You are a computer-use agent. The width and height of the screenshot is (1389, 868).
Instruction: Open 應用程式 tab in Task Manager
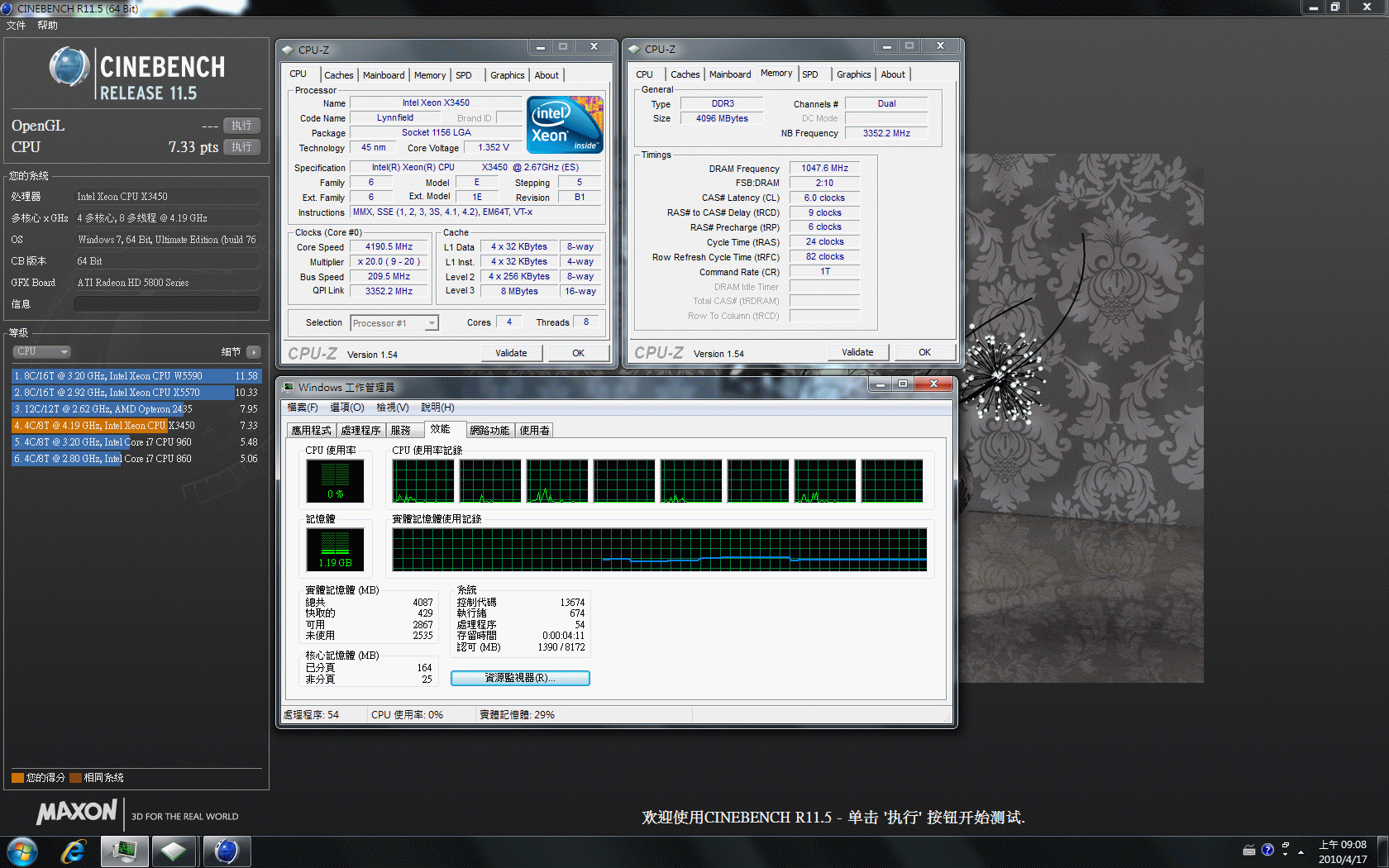pos(311,431)
